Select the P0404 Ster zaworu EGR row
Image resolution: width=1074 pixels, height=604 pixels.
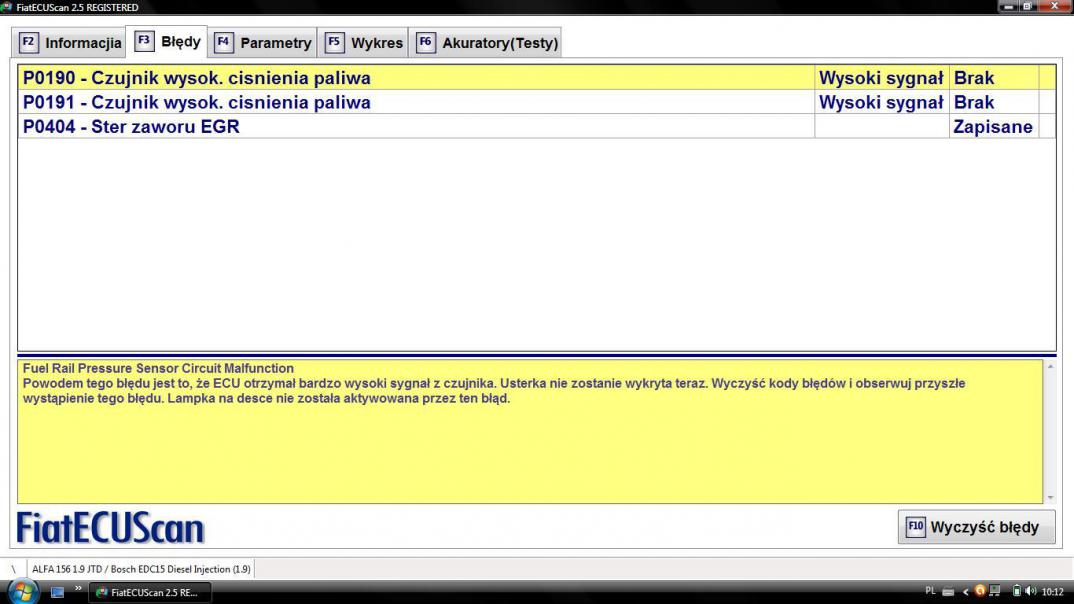[x=536, y=127]
